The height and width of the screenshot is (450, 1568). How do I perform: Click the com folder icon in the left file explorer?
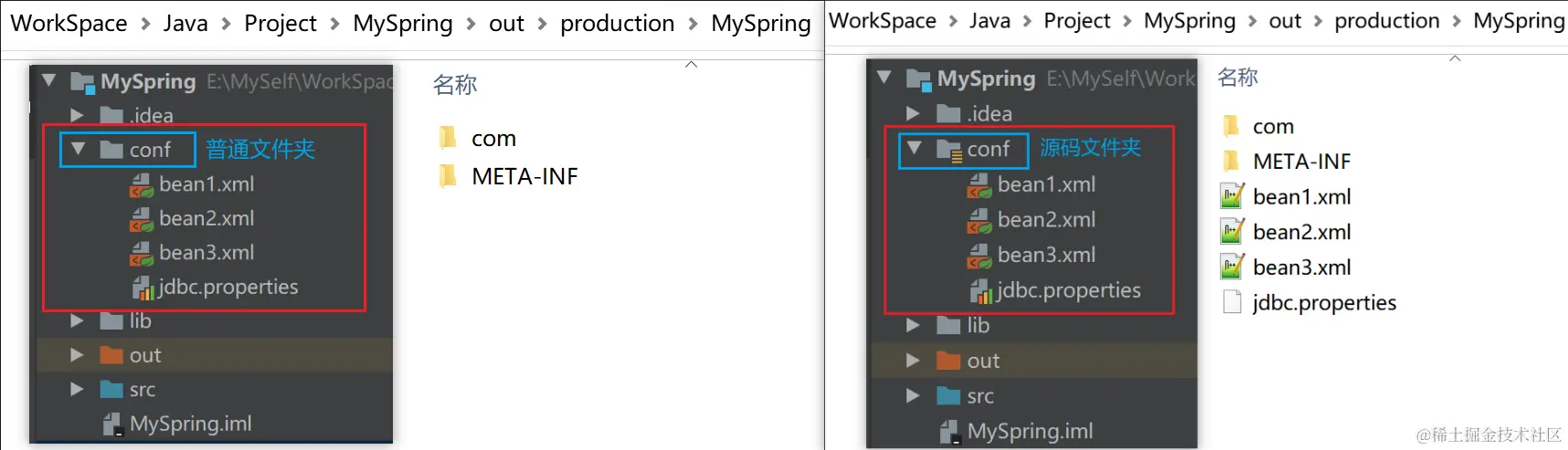[448, 138]
